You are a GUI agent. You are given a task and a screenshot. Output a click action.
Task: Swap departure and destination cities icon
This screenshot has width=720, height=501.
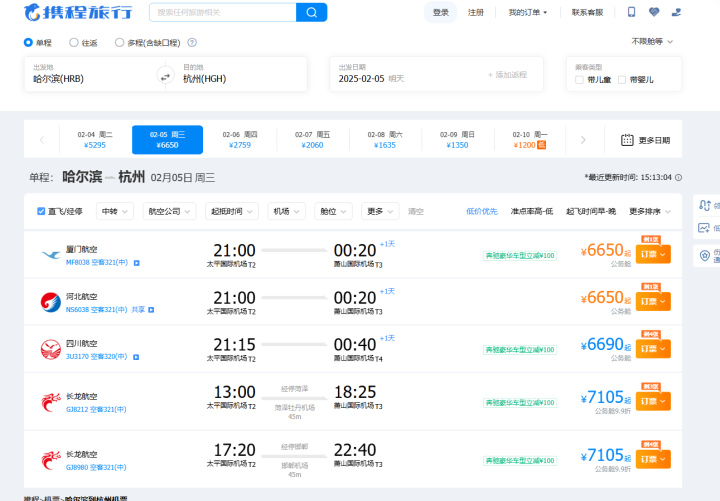[165, 77]
